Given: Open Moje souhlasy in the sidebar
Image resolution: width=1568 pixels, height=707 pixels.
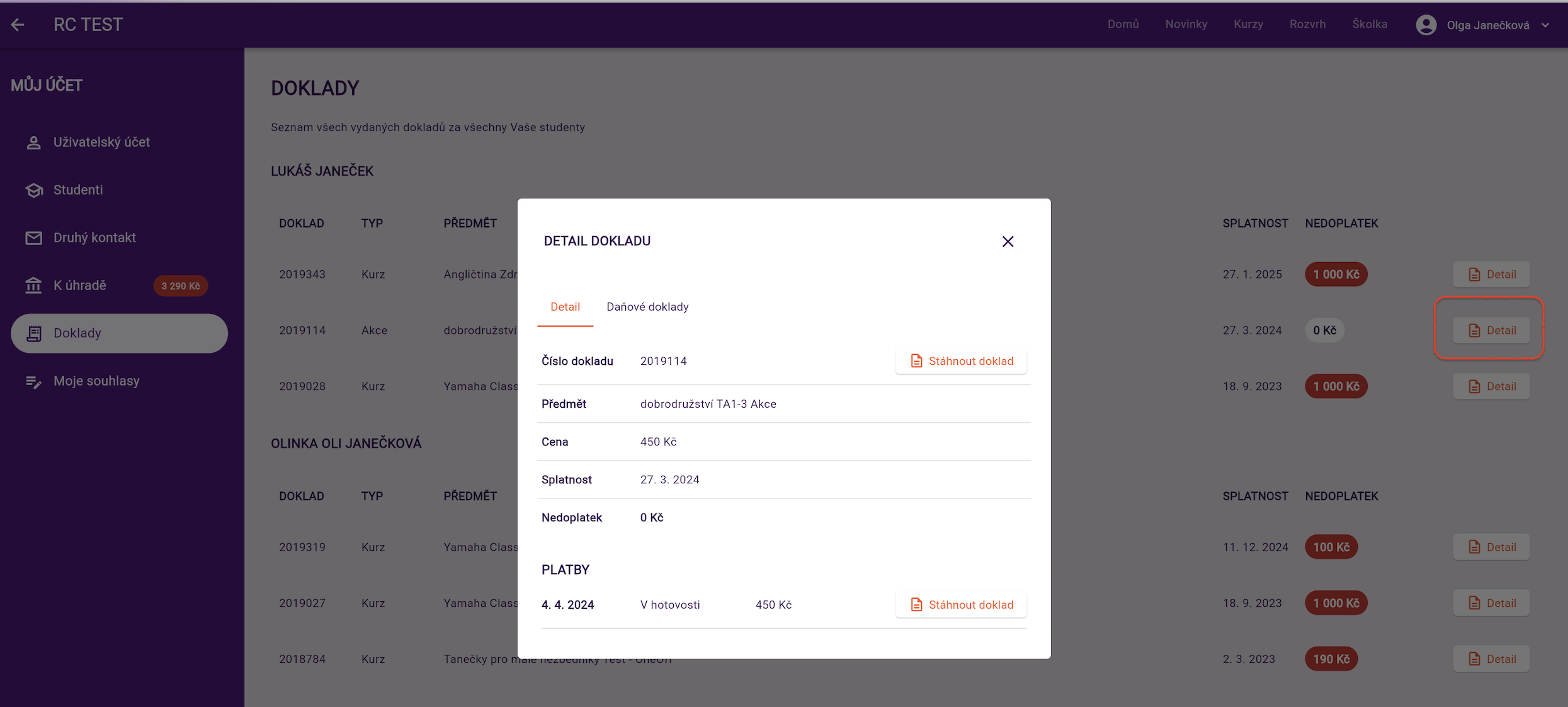Looking at the screenshot, I should 96,381.
